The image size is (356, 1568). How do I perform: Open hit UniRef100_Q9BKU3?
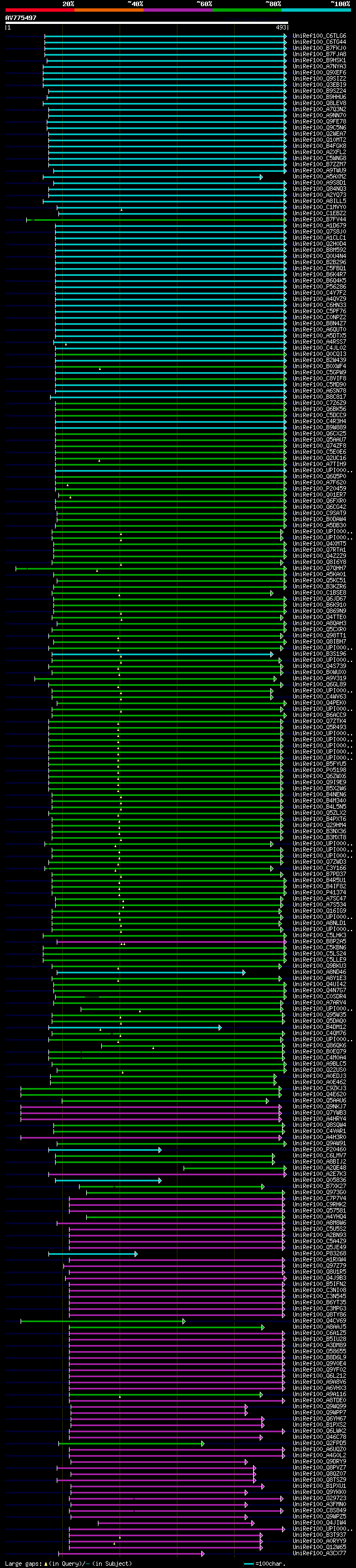319,966
